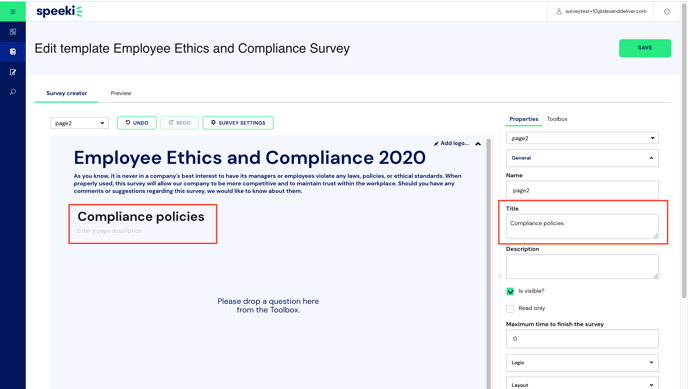
Task: Click the Maximum time to finish input
Action: [582, 339]
